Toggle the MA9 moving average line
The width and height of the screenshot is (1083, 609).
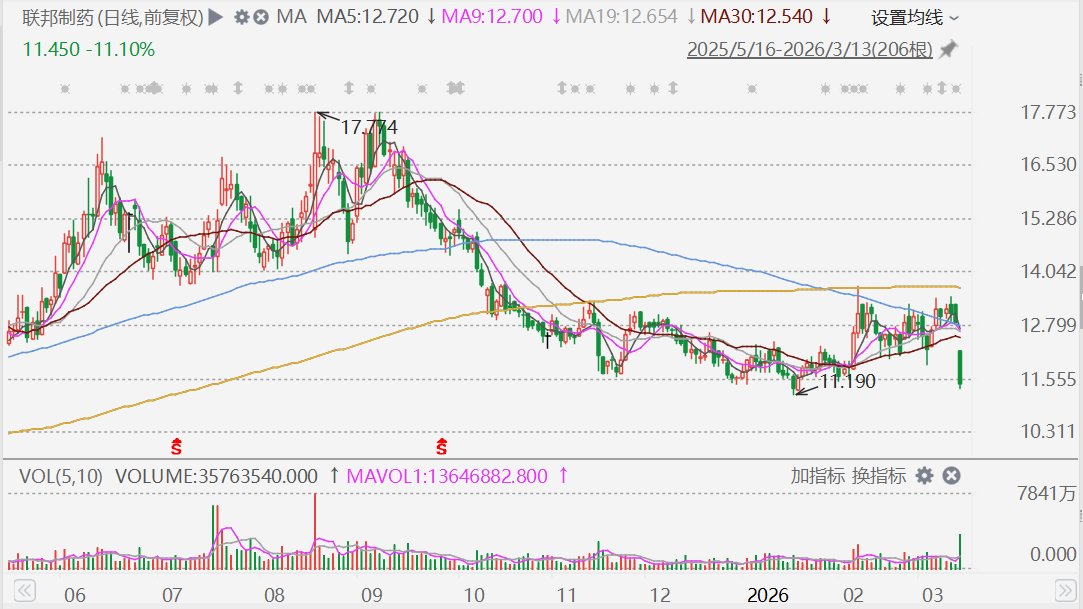[x=494, y=17]
